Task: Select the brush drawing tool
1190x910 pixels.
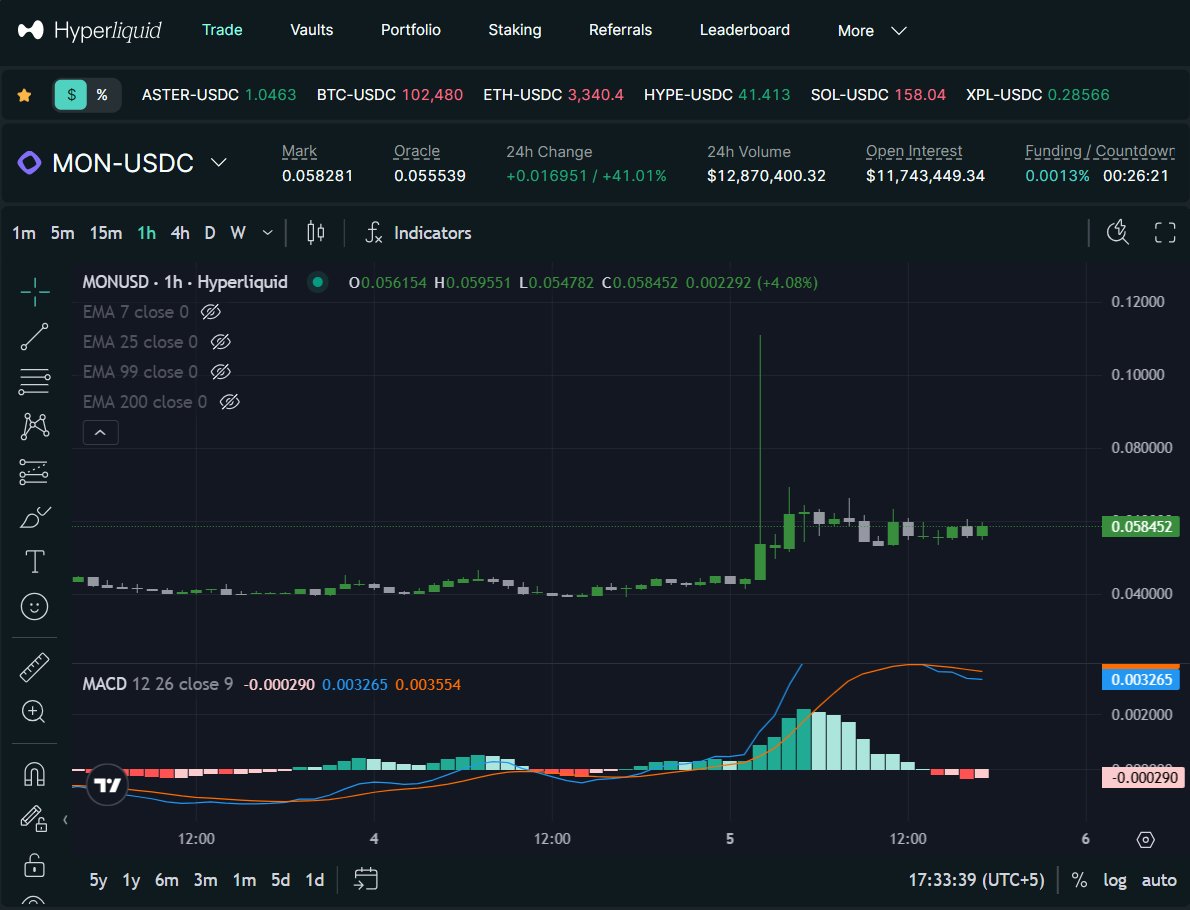Action: click(33, 516)
